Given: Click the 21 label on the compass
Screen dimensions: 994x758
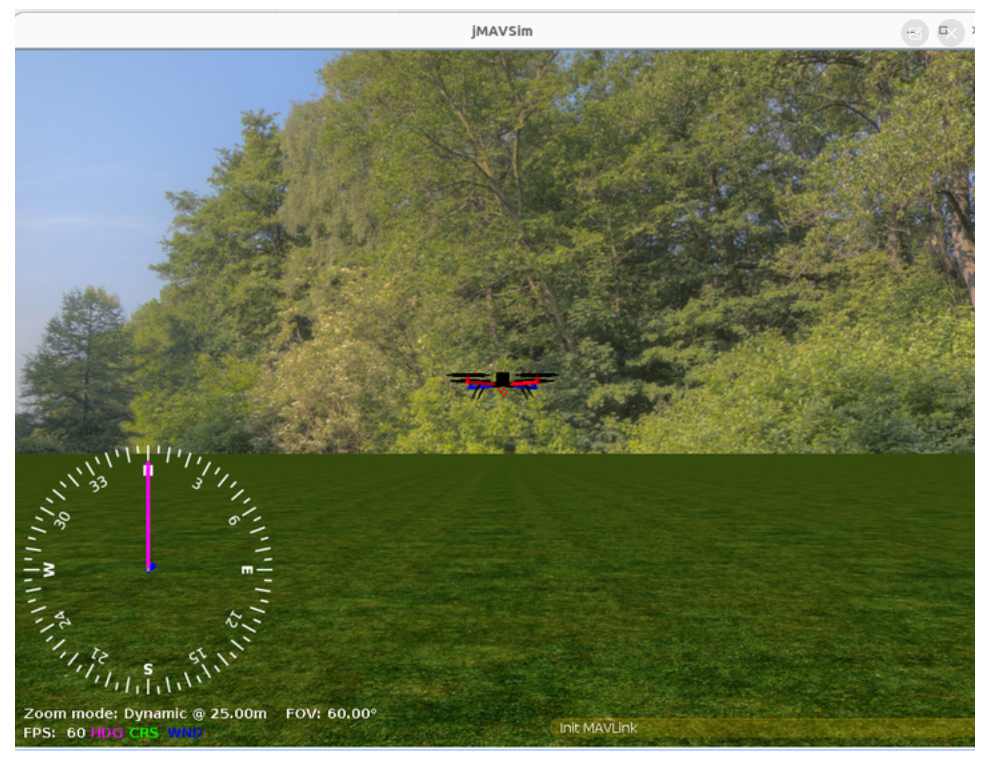Looking at the screenshot, I should coord(100,655).
